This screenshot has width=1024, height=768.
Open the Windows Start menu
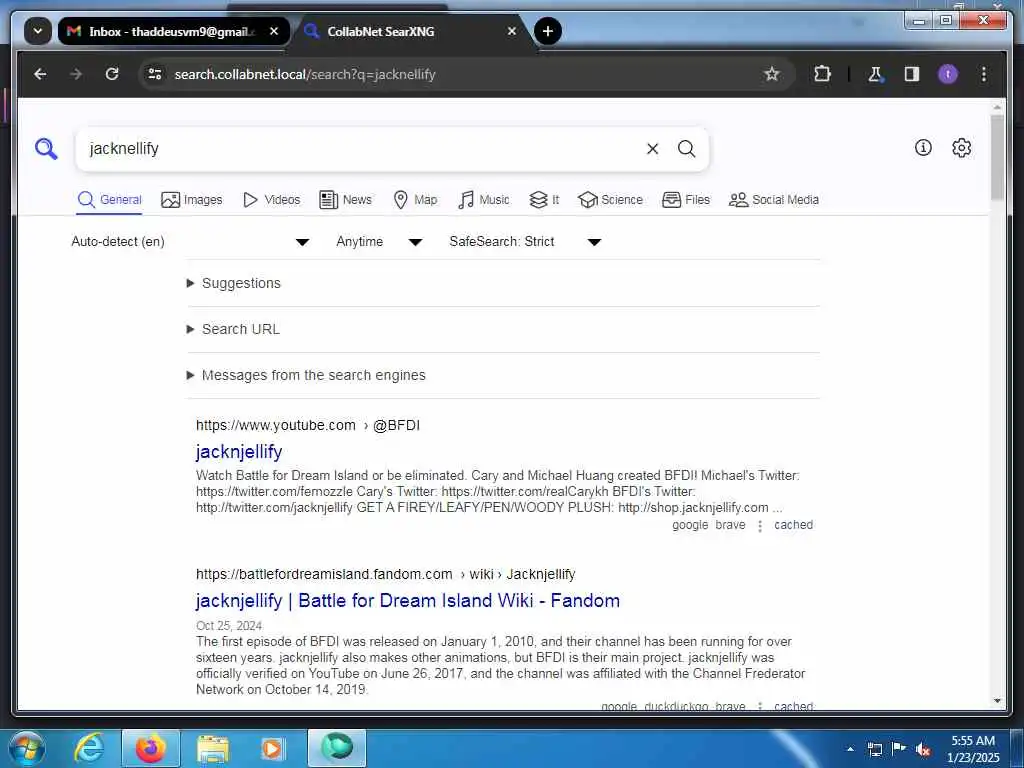point(27,748)
